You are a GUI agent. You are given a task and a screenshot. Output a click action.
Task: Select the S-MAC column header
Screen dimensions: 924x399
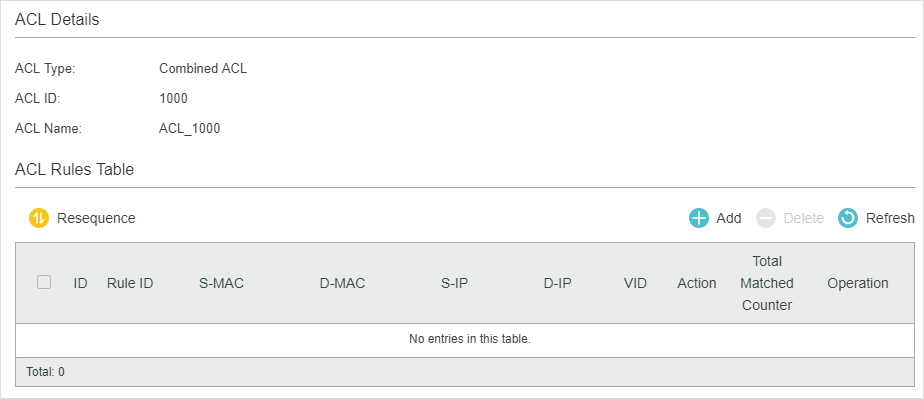coord(222,283)
